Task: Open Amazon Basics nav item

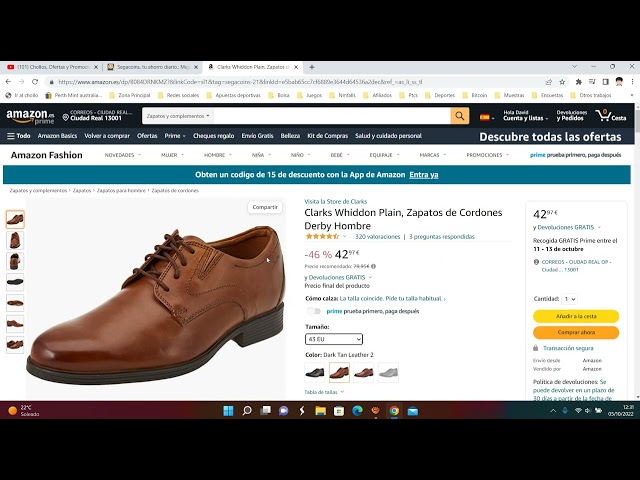Action: tap(57, 136)
